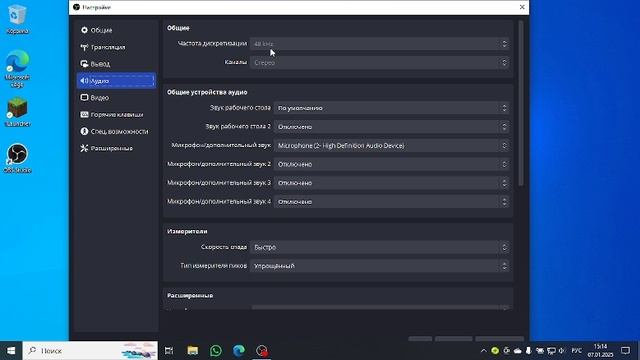Click the Общие heading above Частота дискретизации
The width and height of the screenshot is (640, 360).
[x=178, y=28]
